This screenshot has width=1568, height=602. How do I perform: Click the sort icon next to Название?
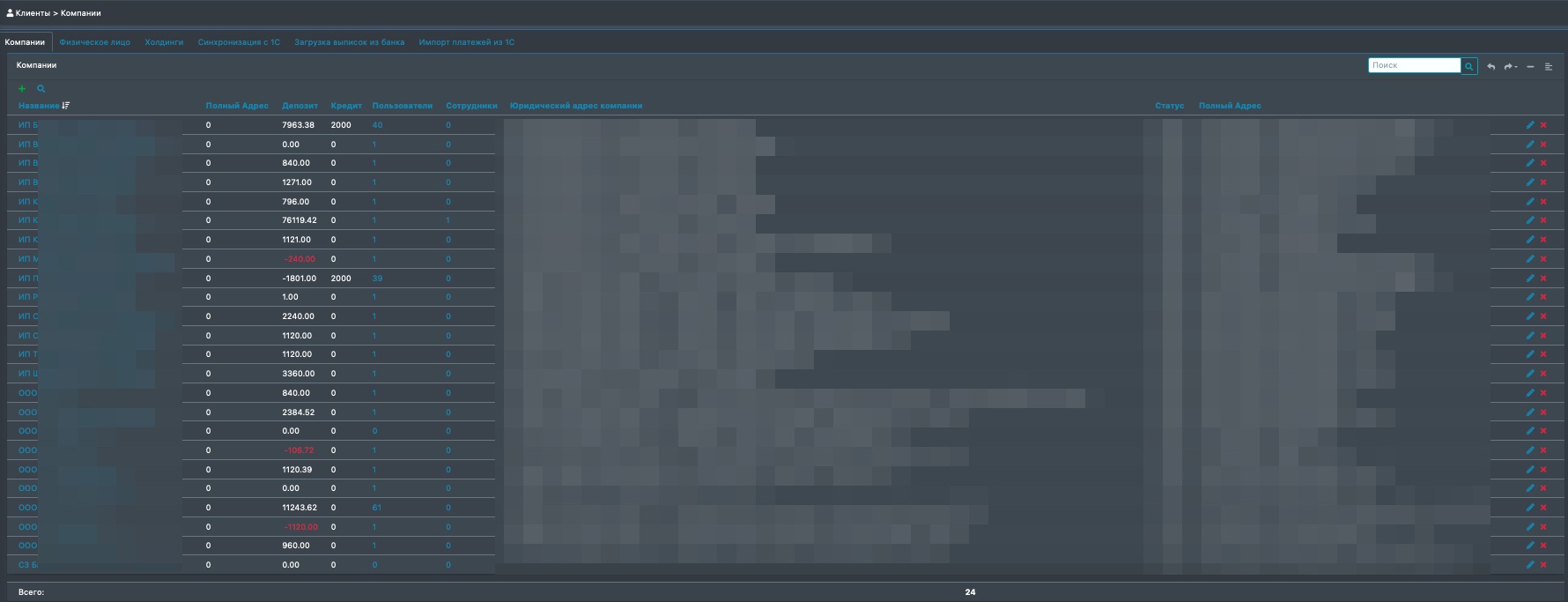click(x=66, y=106)
